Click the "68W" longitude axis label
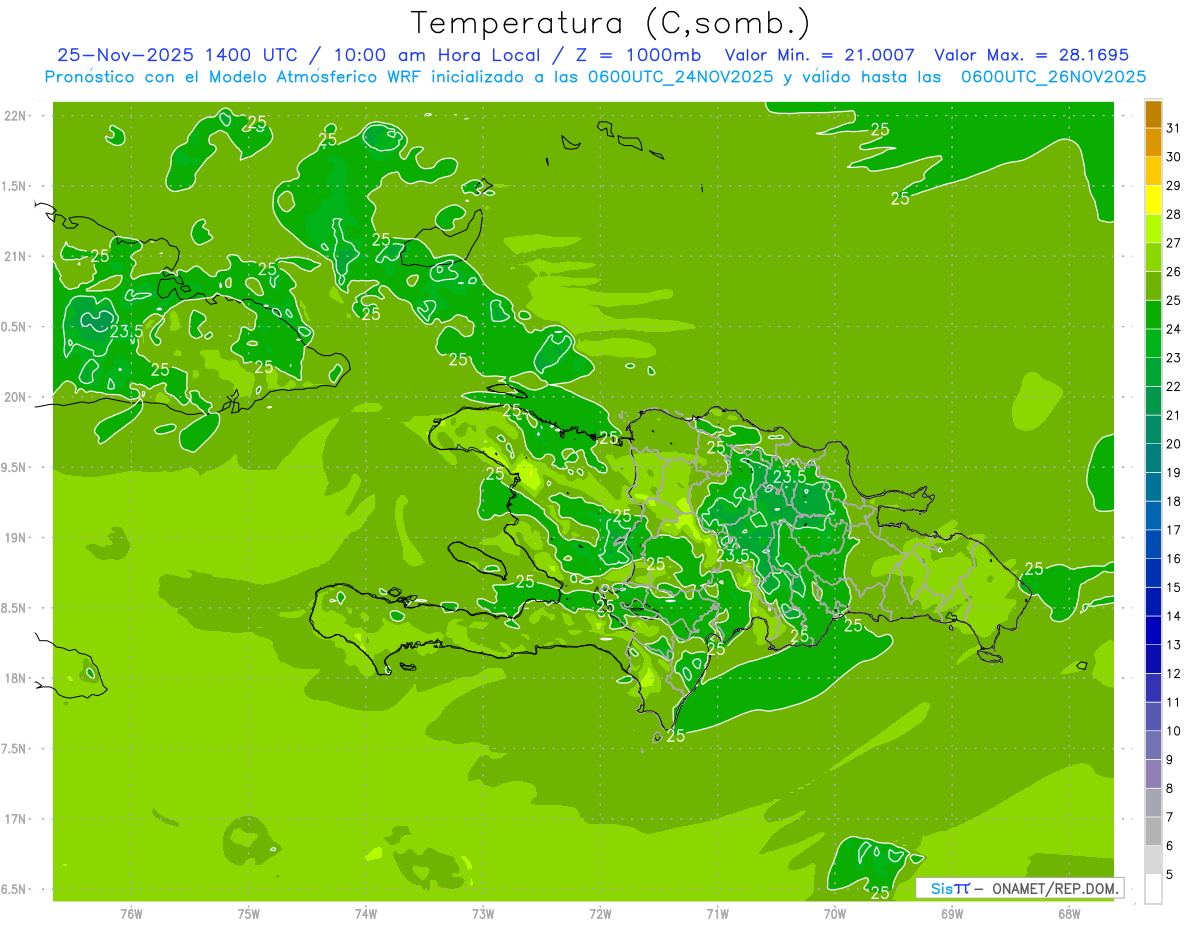1200x927 pixels. (x=1069, y=913)
